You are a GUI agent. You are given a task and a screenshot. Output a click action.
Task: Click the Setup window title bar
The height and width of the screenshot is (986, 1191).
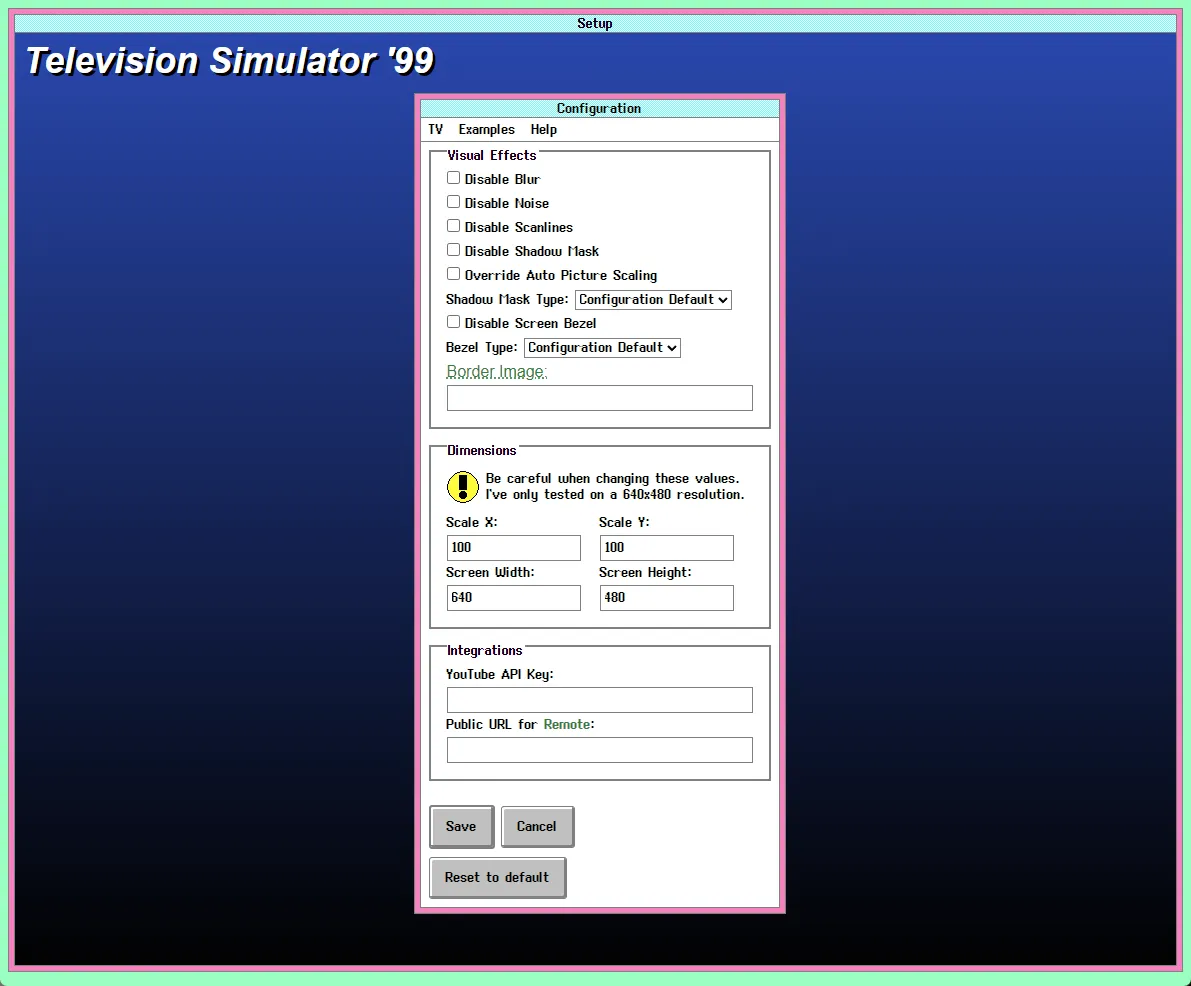pos(595,24)
